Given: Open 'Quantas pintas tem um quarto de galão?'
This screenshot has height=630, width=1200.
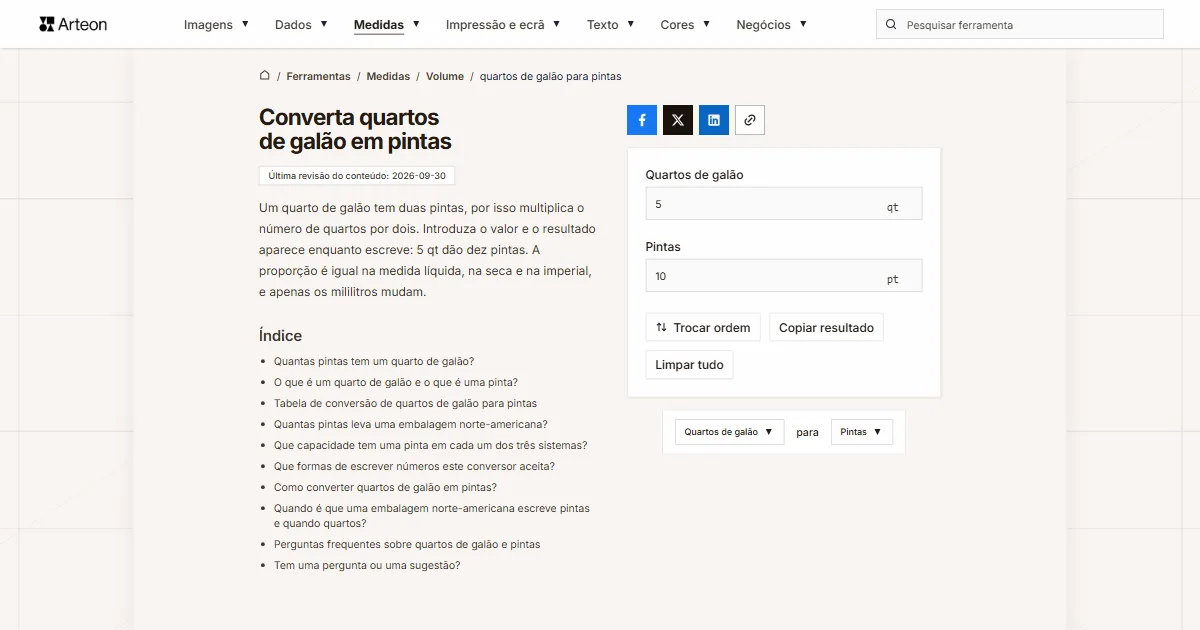Looking at the screenshot, I should pos(374,361).
